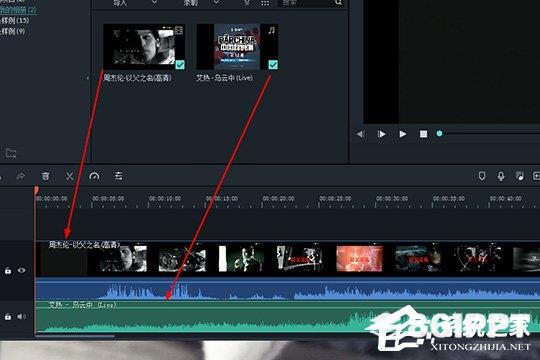Add a marker with the shield icon
Image resolution: width=540 pixels, height=360 pixels.
pyautogui.click(x=482, y=176)
